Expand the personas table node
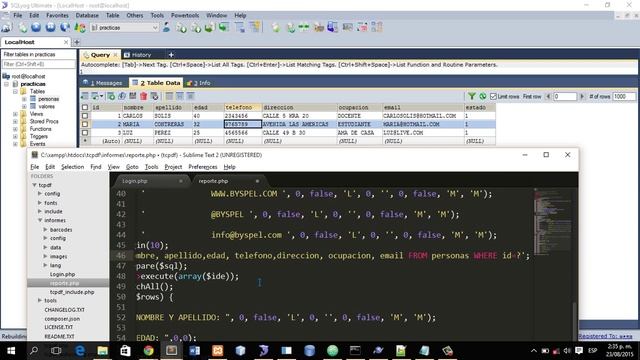The image size is (640, 360). (x=24, y=99)
